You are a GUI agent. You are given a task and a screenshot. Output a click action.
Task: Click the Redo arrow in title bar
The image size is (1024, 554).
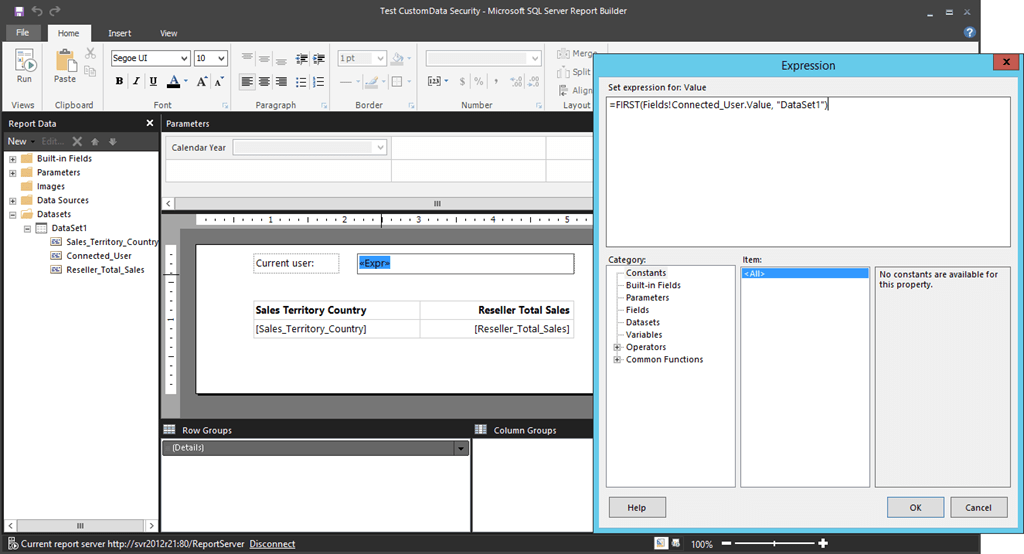coord(55,11)
